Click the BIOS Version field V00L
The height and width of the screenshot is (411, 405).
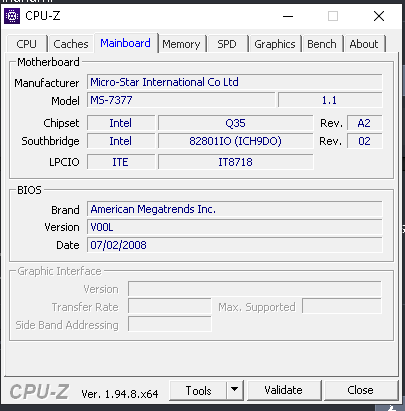(x=235, y=227)
